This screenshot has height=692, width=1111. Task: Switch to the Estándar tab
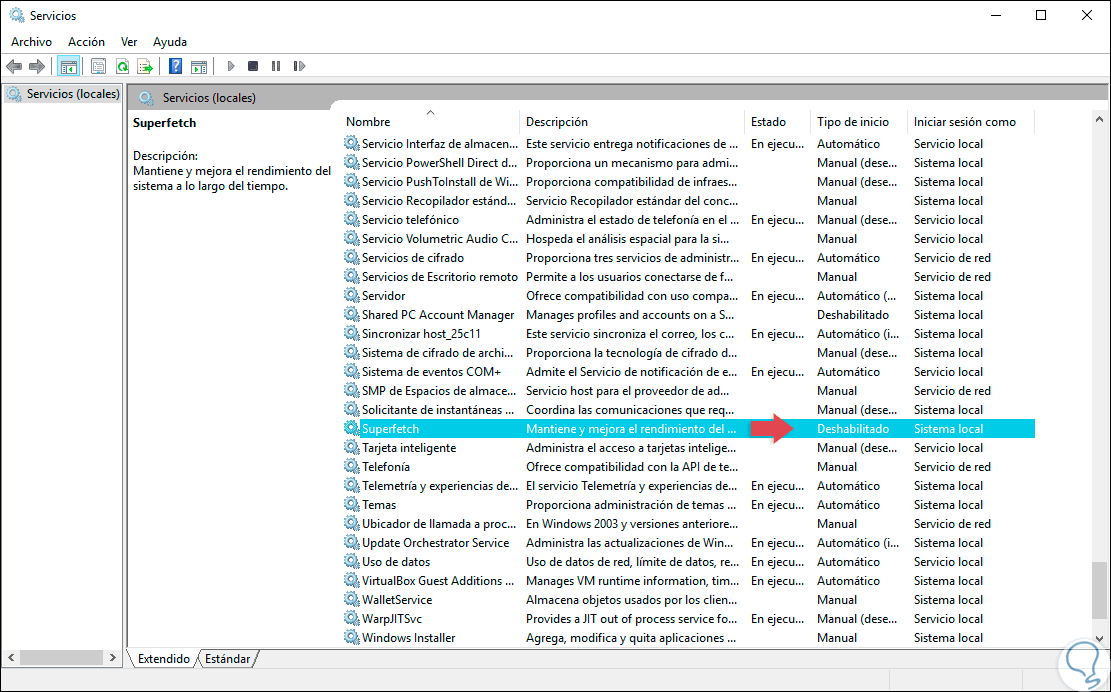227,659
